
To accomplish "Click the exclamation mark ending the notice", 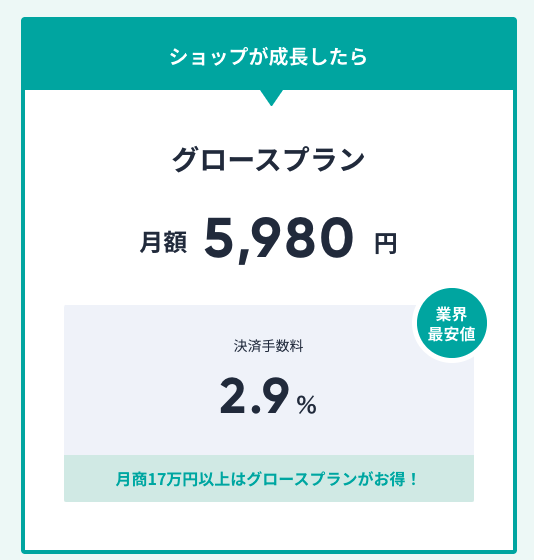I will coord(414,479).
